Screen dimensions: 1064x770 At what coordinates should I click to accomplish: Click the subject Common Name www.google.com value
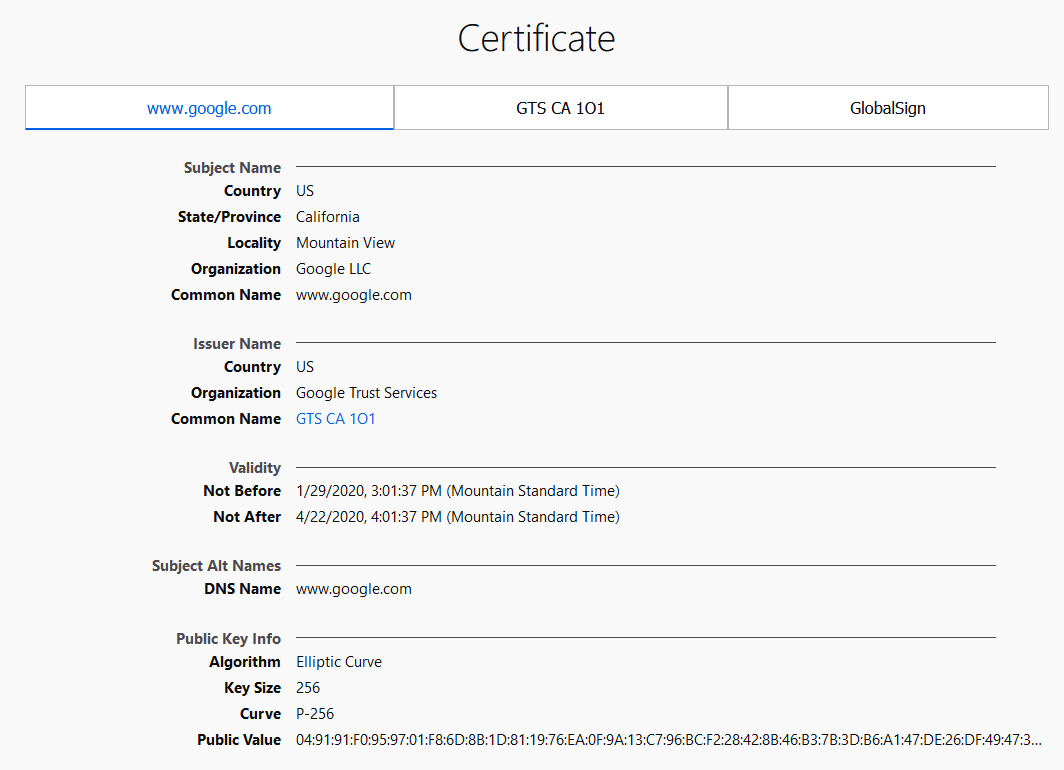pos(354,295)
